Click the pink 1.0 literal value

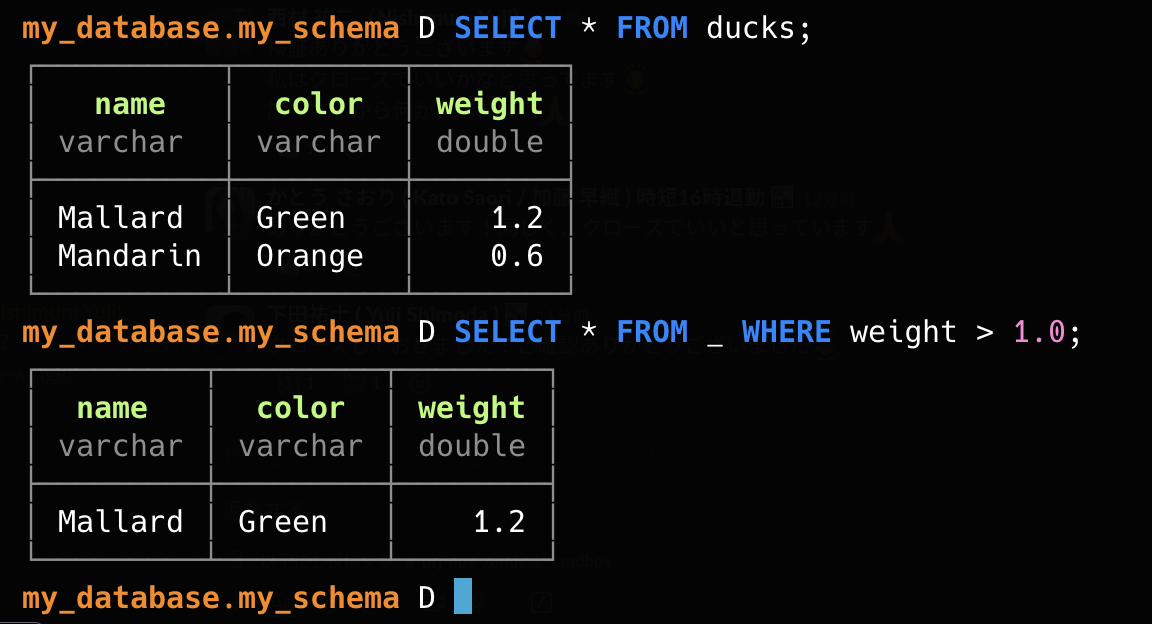tap(1040, 332)
